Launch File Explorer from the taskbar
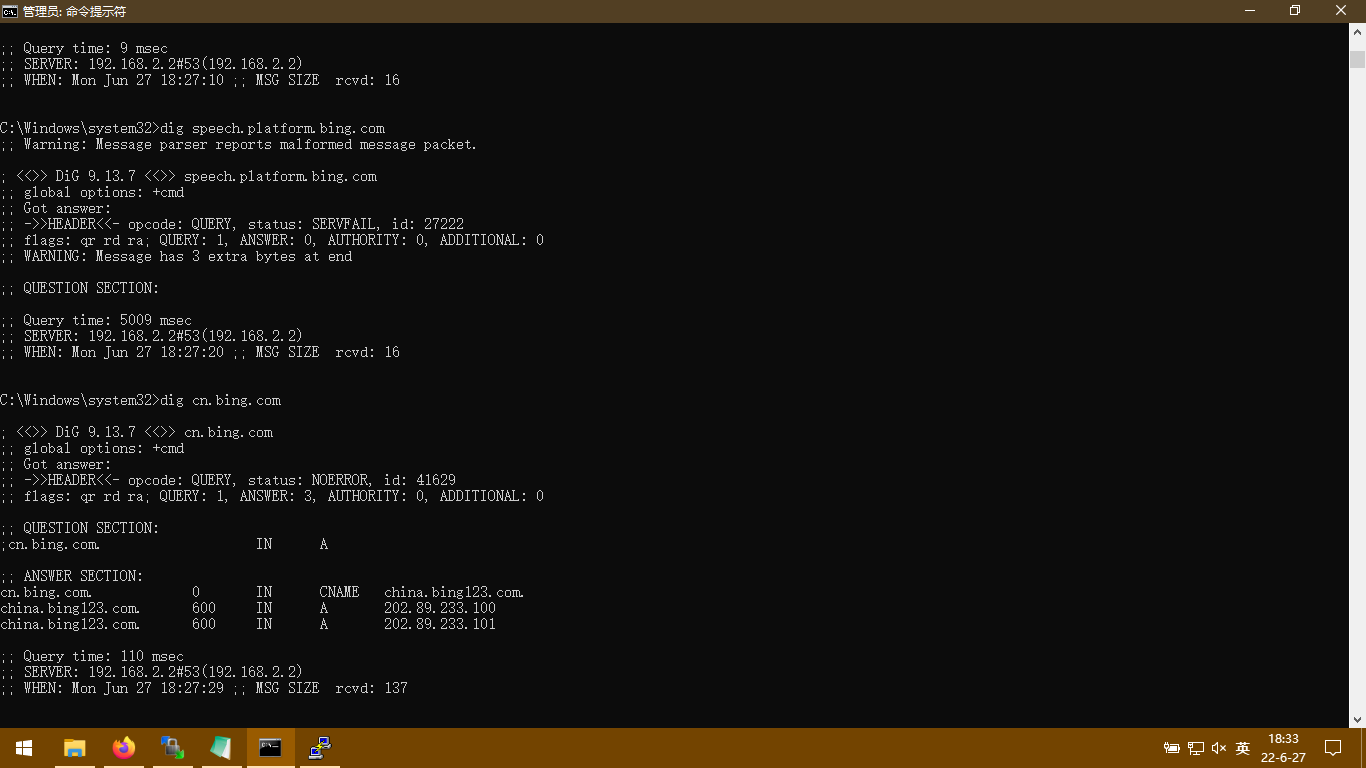 [75, 747]
